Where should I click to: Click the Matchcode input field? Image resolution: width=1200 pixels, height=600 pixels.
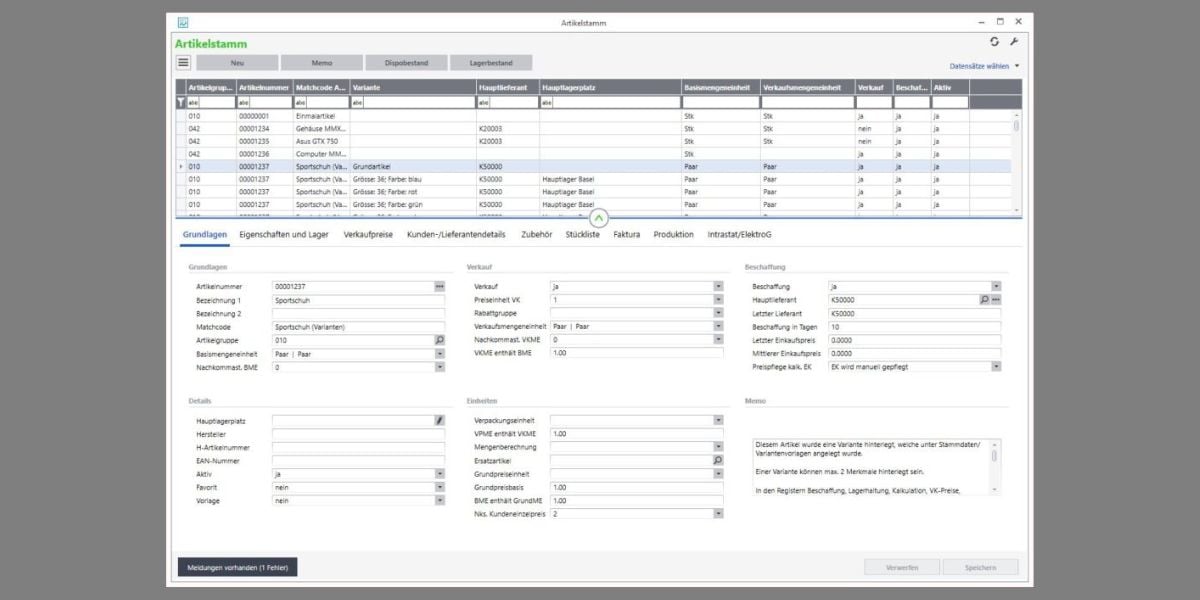(358, 326)
